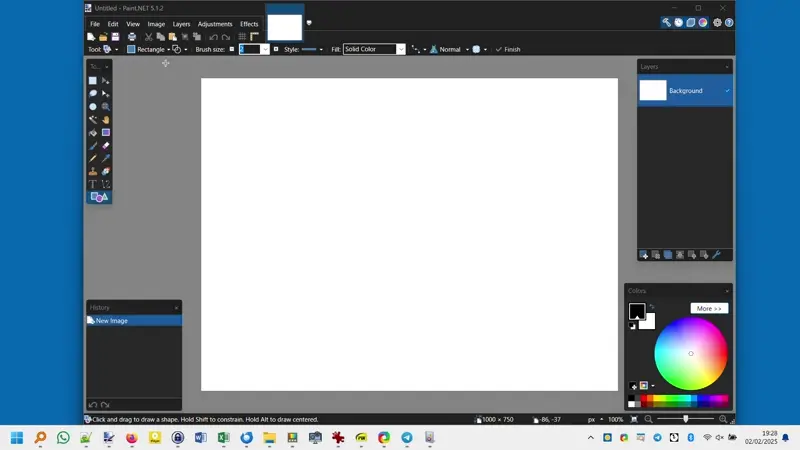Select the Magic Wand tool
Image resolution: width=800 pixels, height=450 pixels.
(92, 119)
